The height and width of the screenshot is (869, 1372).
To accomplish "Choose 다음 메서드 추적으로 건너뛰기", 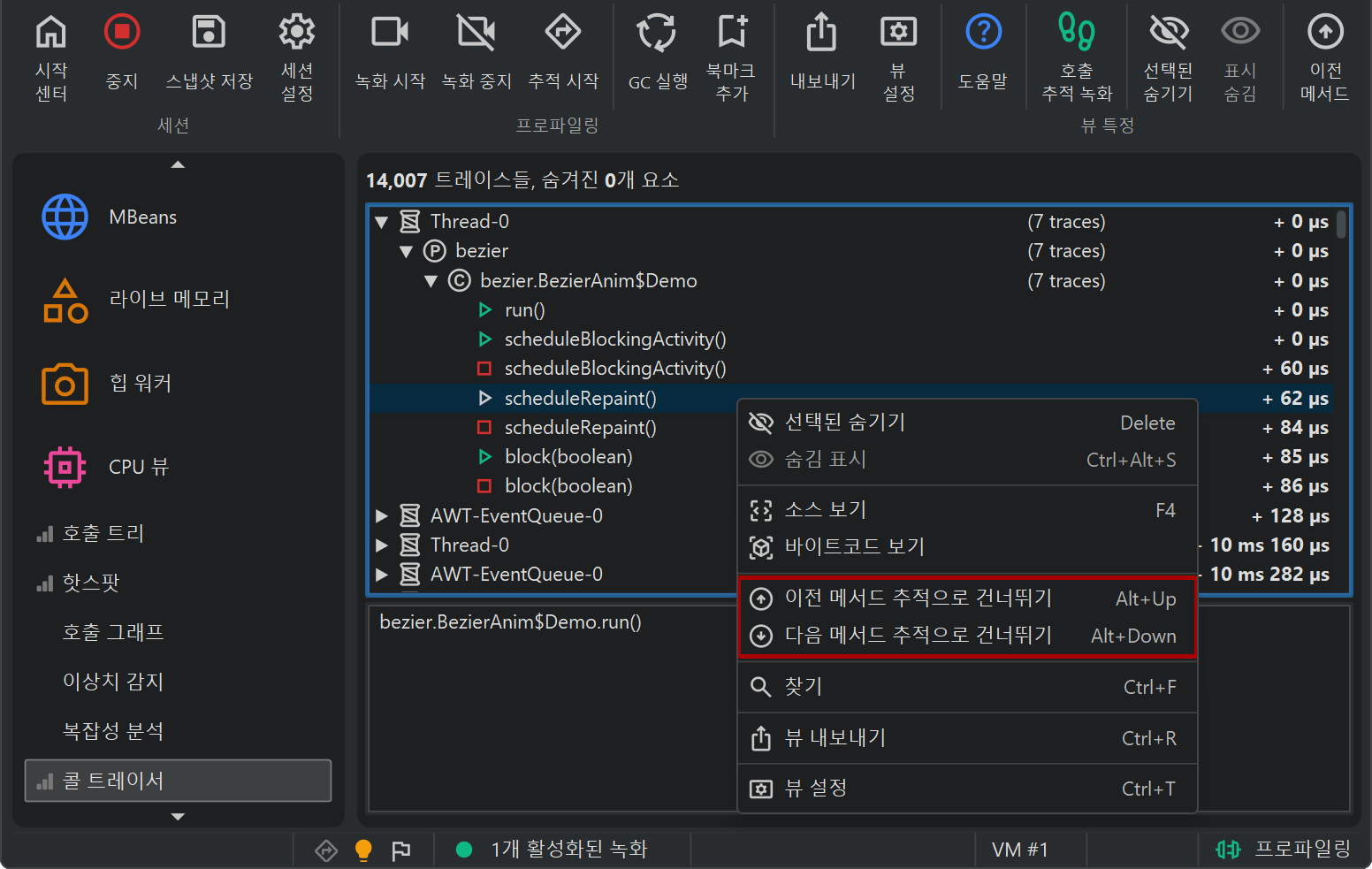I will coord(967,636).
